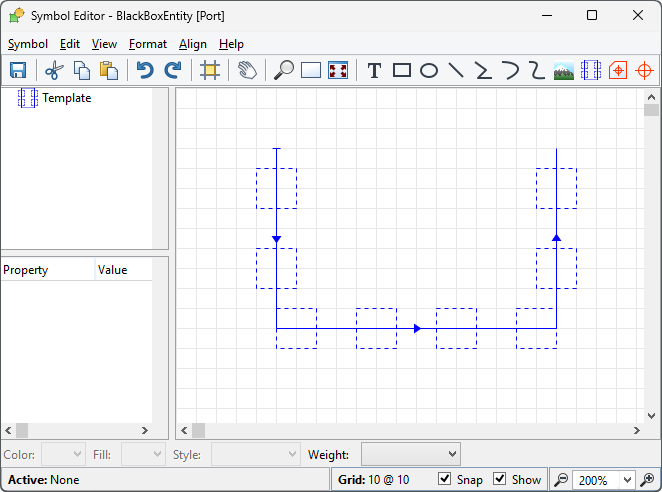Click the Save icon in the toolbar

18,71
